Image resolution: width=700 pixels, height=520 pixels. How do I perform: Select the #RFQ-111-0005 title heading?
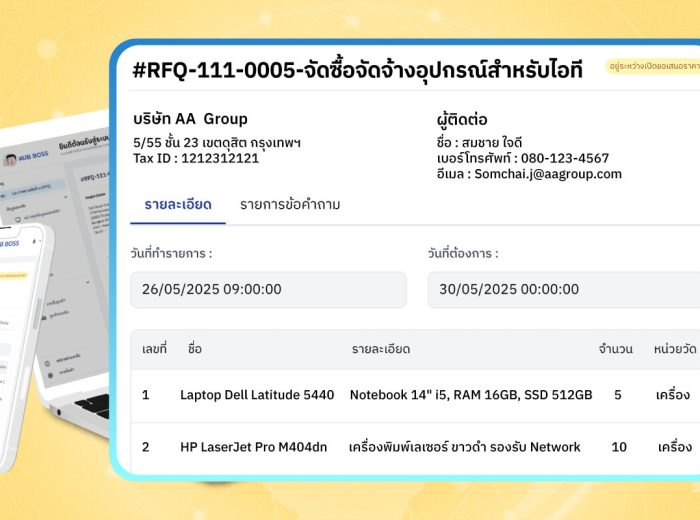(358, 70)
